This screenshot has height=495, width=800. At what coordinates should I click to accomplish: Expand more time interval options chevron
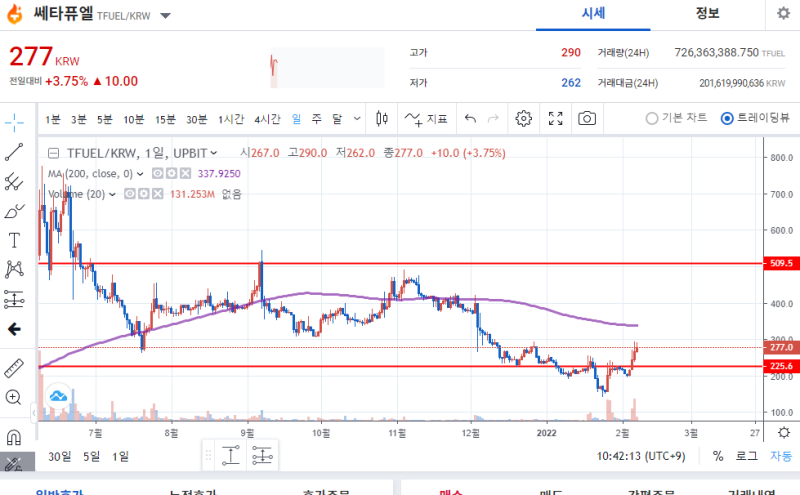pyautogui.click(x=357, y=119)
